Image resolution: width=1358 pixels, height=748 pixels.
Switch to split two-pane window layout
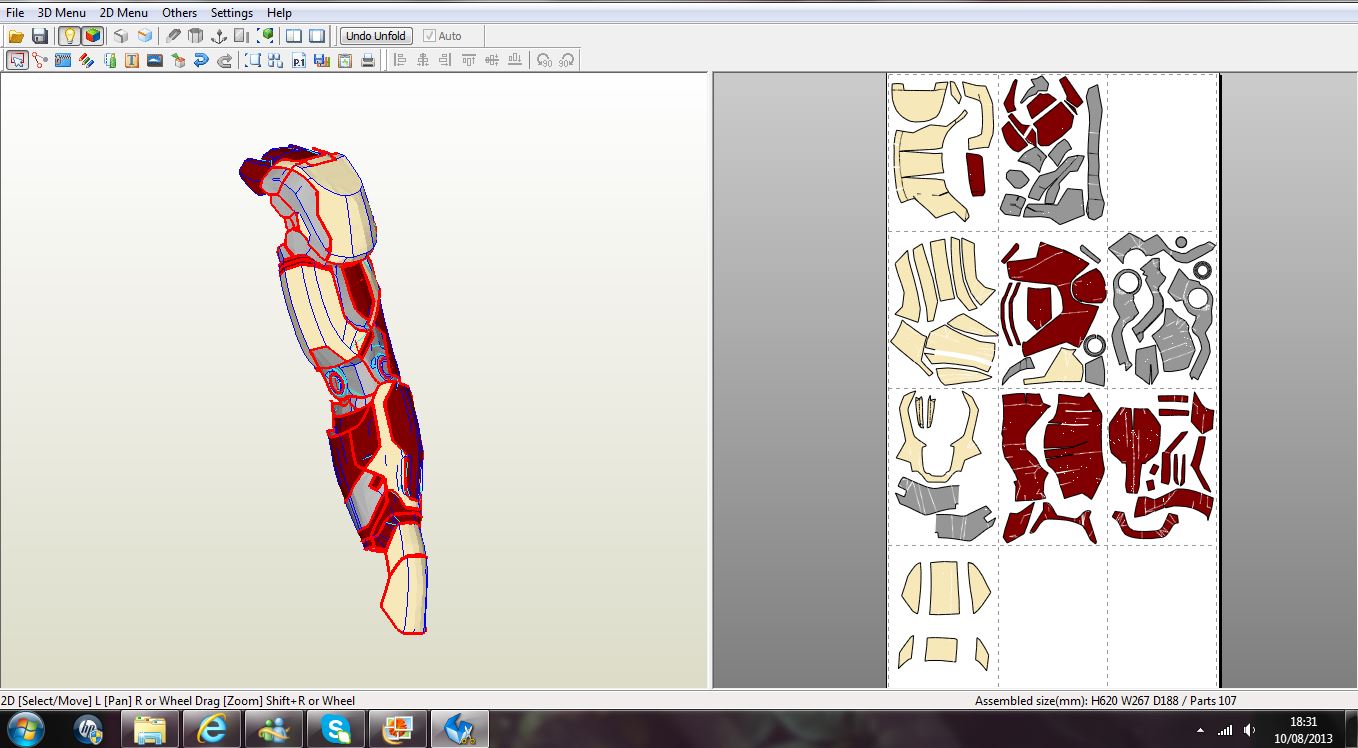pos(294,36)
